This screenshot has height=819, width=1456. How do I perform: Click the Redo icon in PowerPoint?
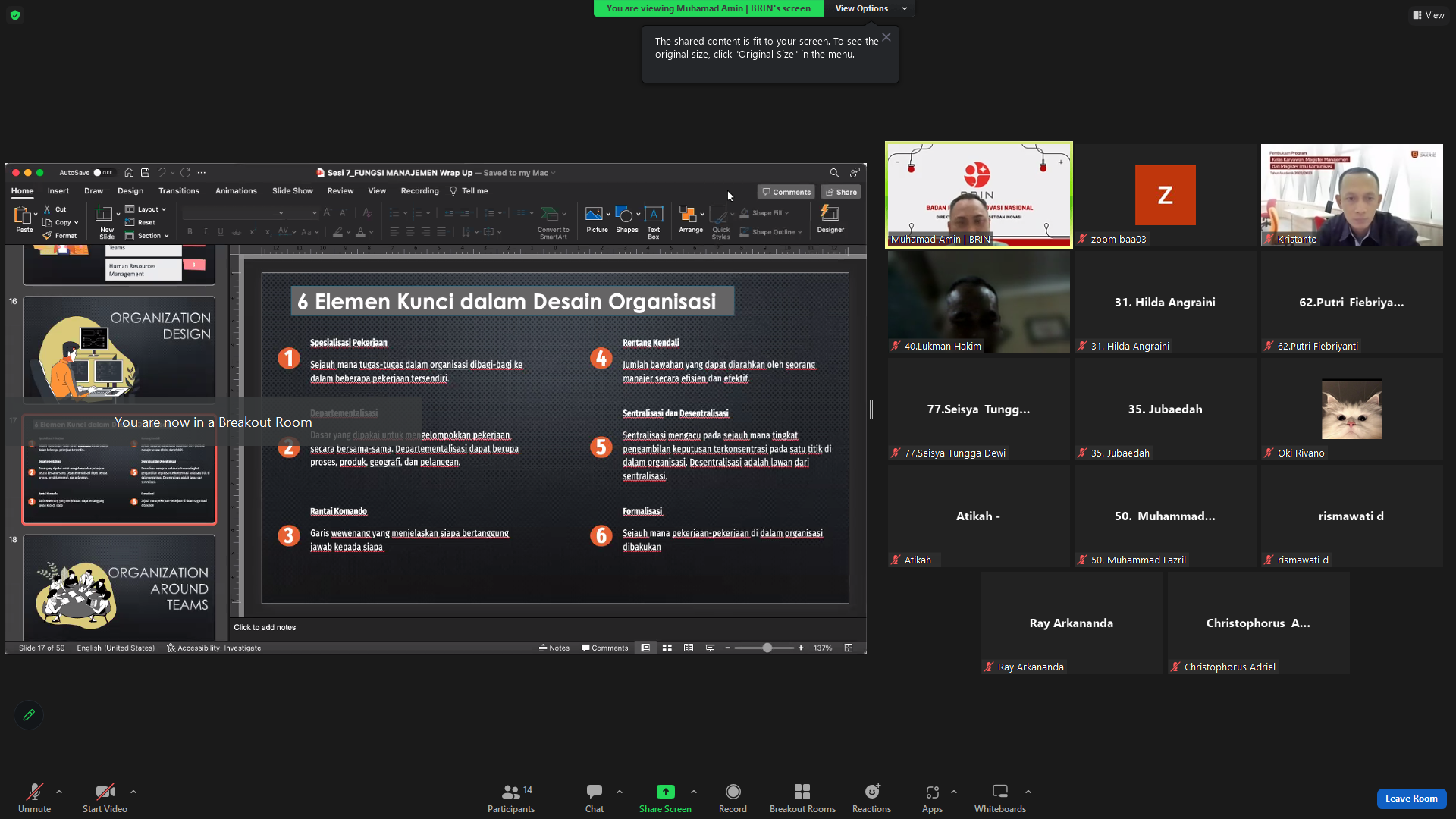click(185, 173)
